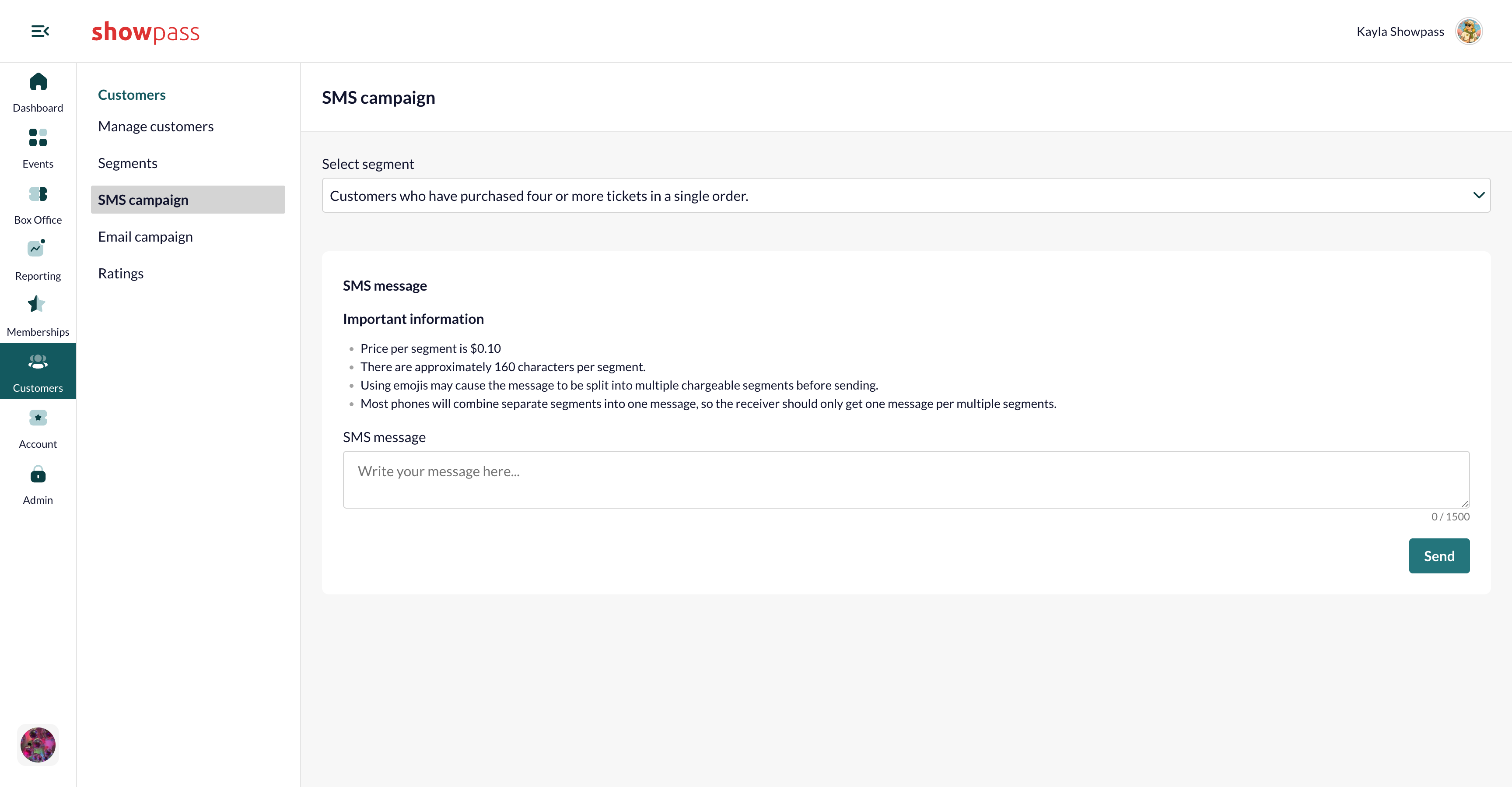Open the Segments page
This screenshot has height=787, width=1512.
click(x=127, y=163)
